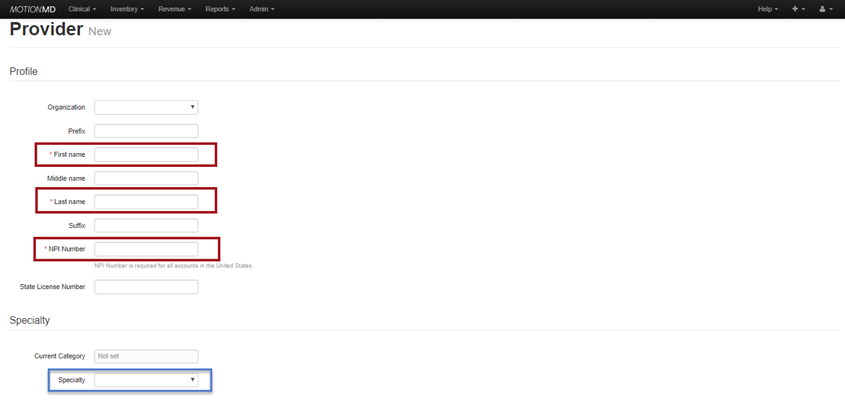Click into the Prefix text field

tap(146, 131)
